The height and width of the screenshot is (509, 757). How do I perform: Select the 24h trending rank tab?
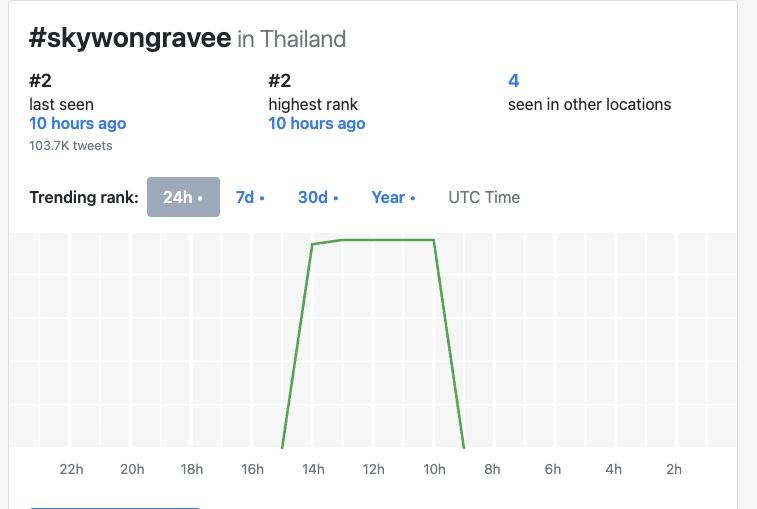[183, 197]
